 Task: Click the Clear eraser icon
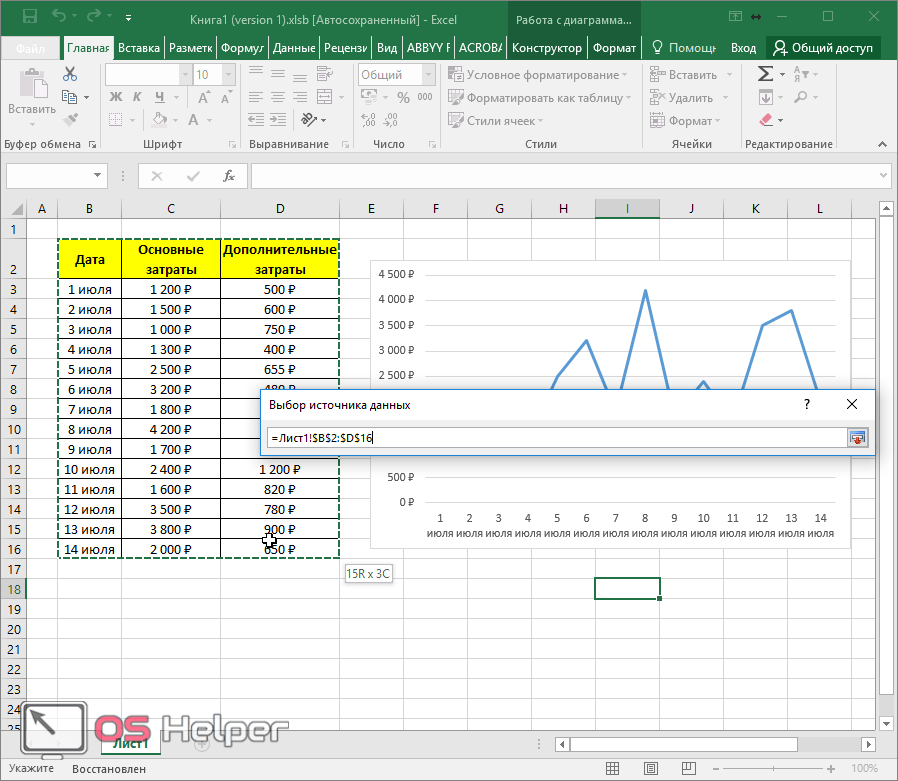tap(766, 120)
